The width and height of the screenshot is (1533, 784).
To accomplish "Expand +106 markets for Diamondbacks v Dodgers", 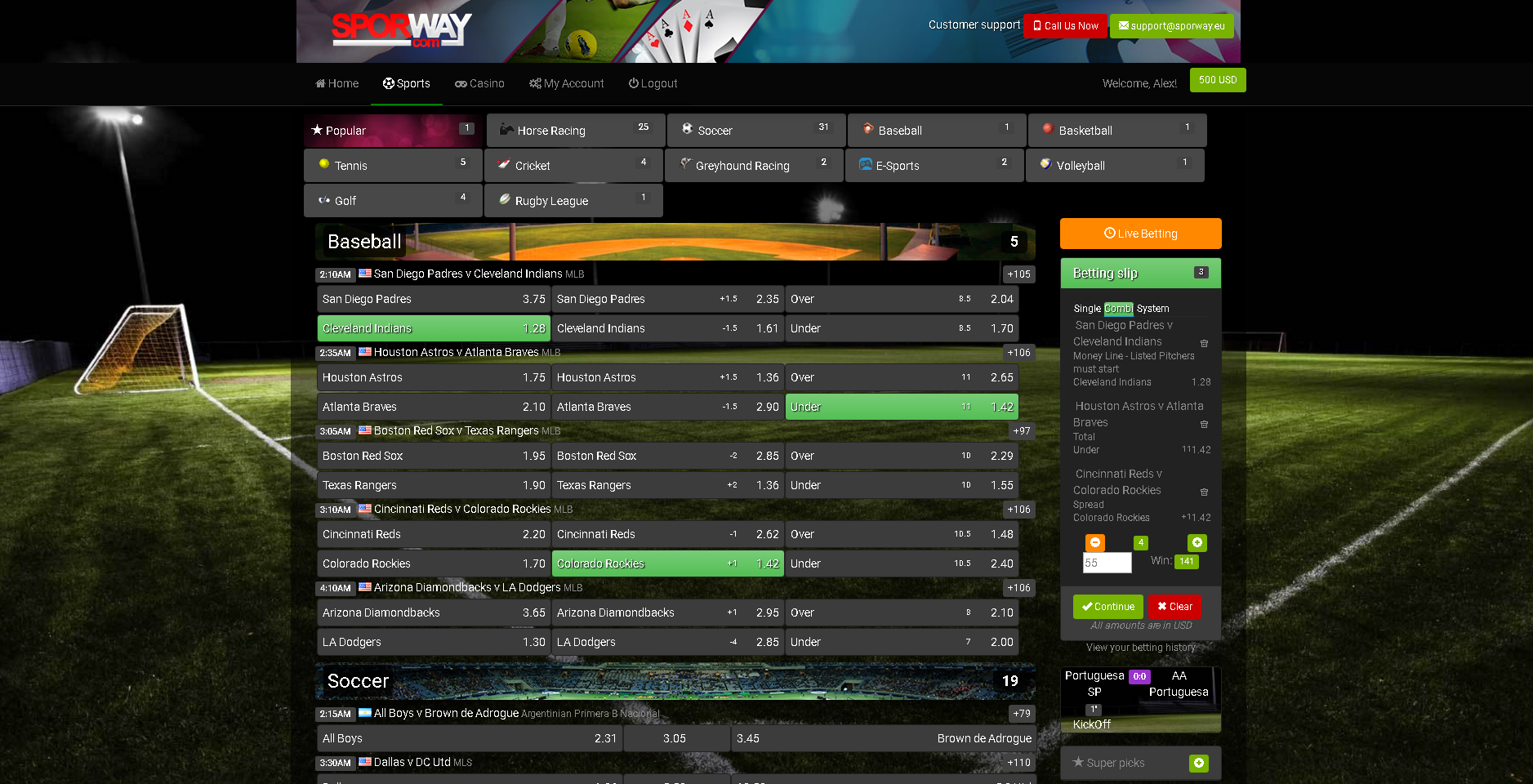I will point(1018,588).
